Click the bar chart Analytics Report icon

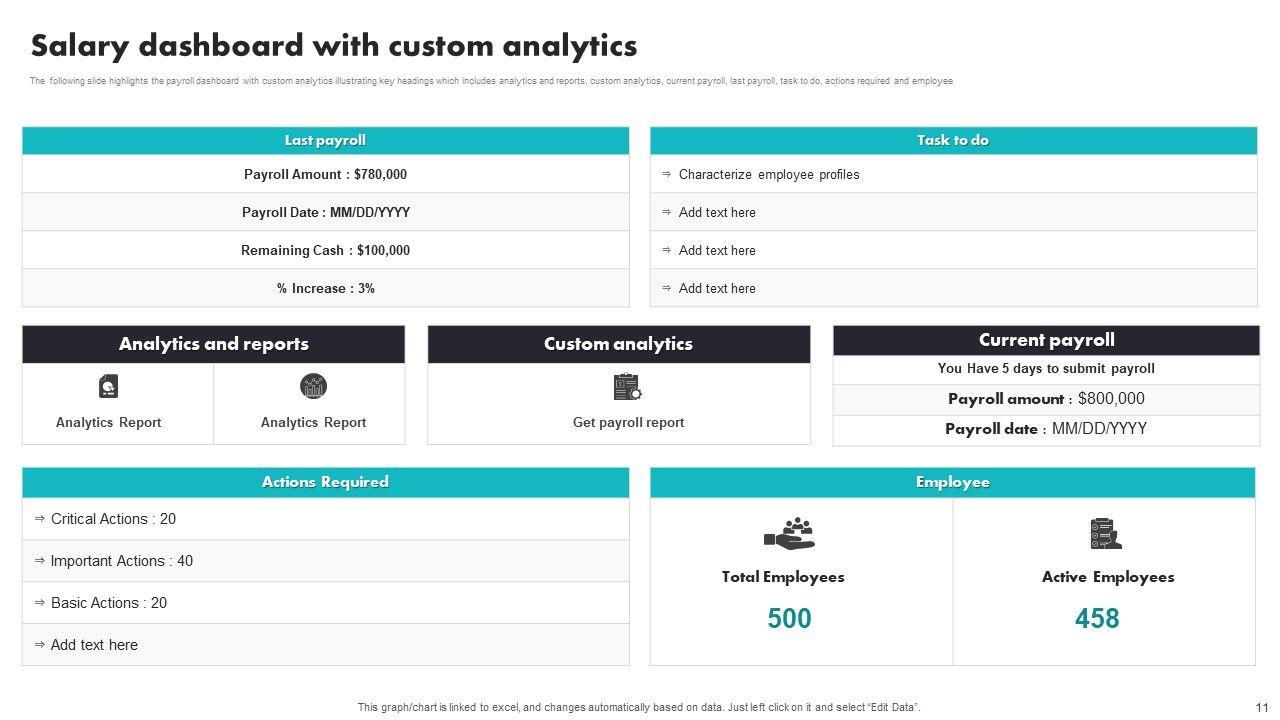(x=313, y=386)
